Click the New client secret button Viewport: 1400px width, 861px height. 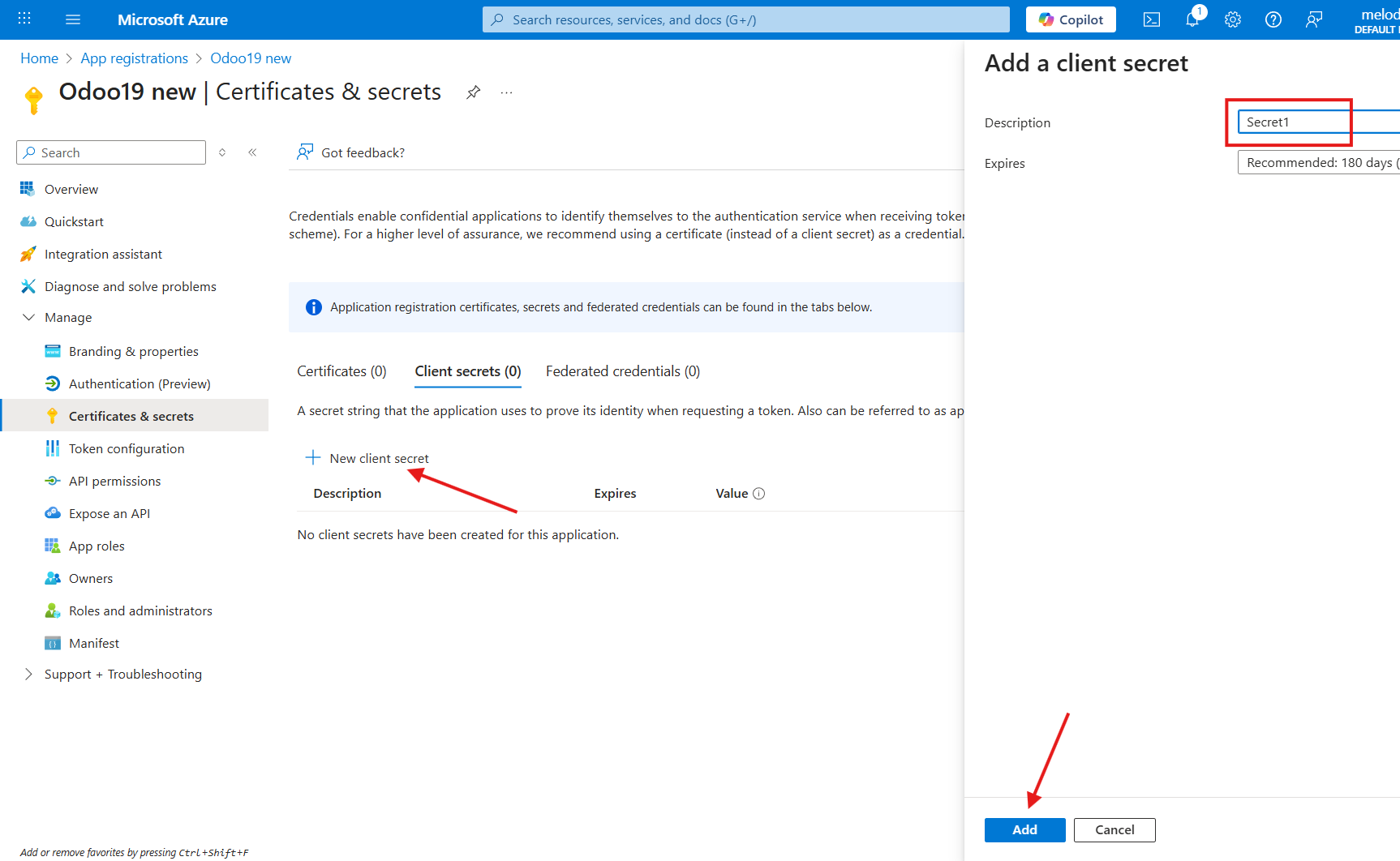(367, 459)
